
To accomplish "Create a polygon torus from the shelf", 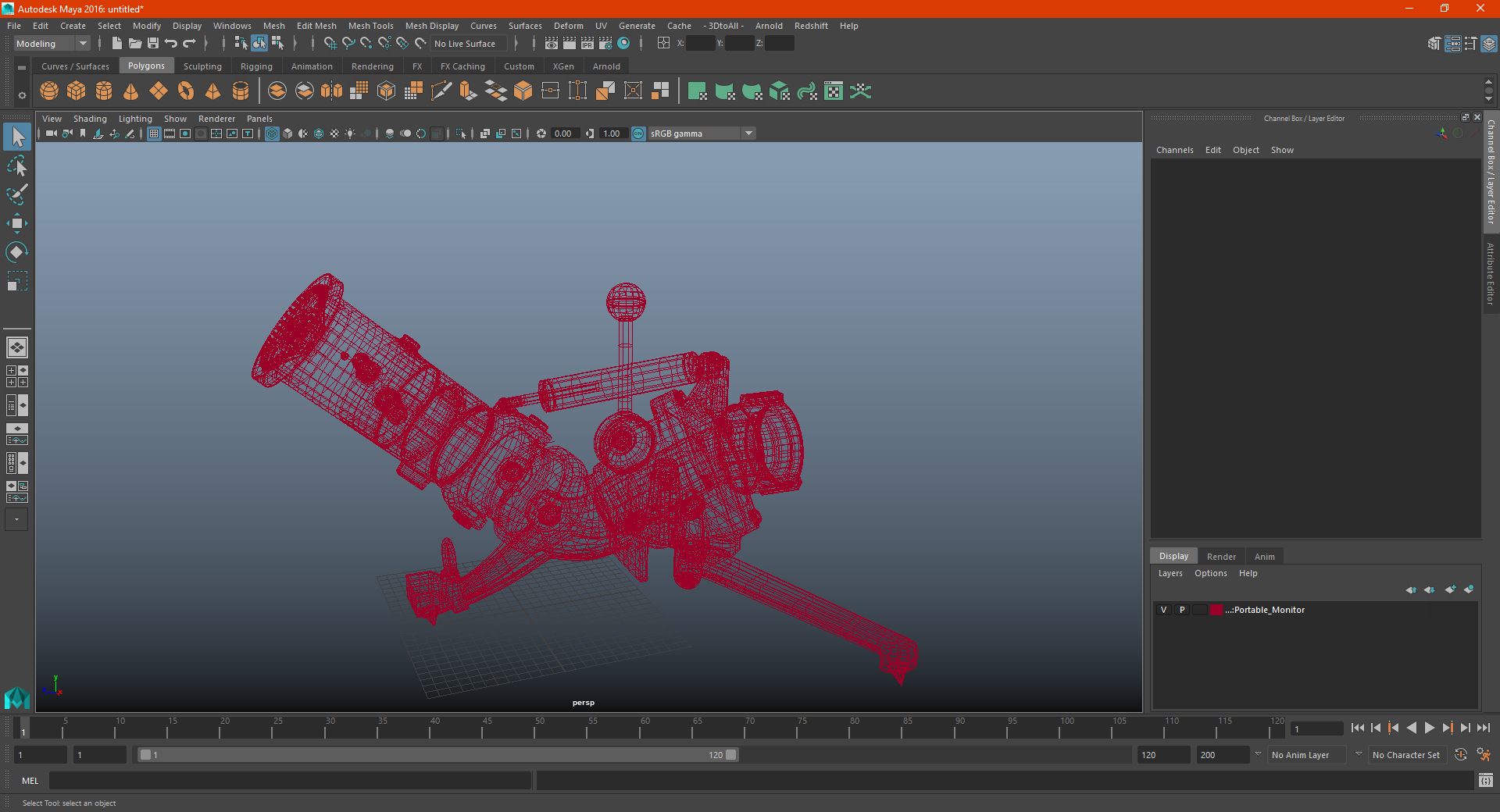I will tap(186, 91).
